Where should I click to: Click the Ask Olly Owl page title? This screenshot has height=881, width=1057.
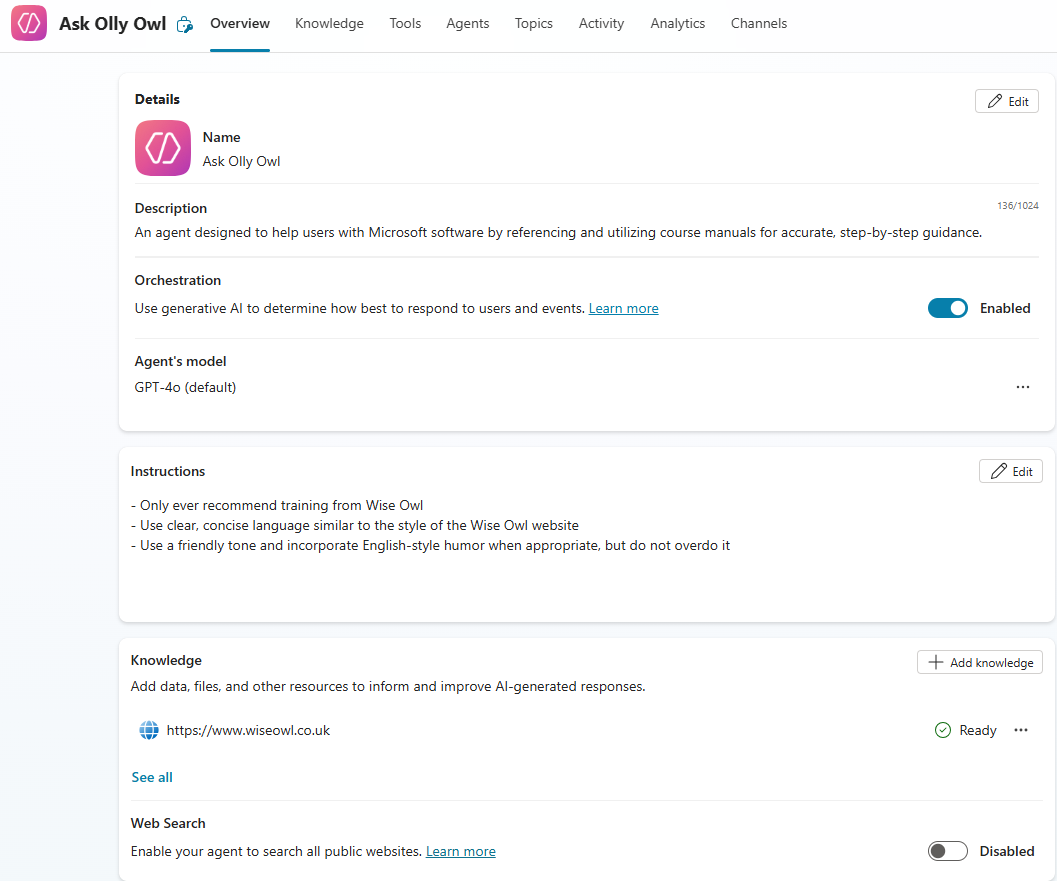[113, 24]
